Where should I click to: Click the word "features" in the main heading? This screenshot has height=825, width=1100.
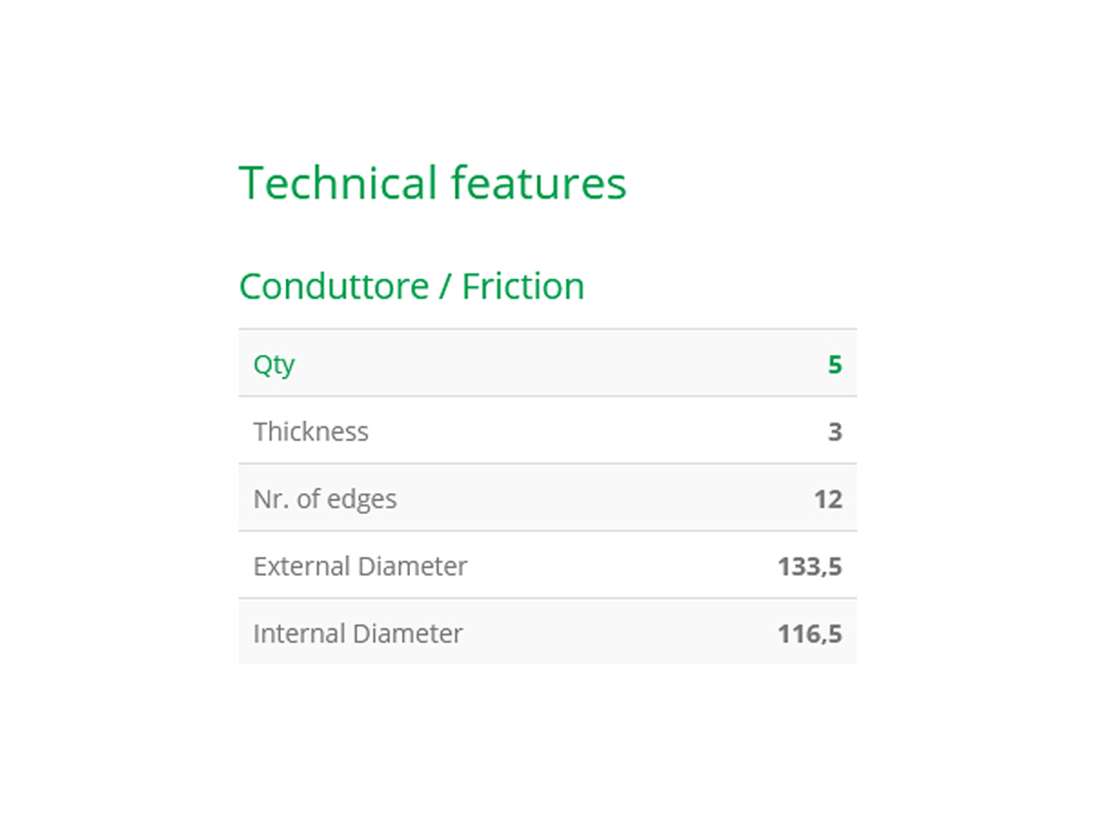(x=538, y=184)
